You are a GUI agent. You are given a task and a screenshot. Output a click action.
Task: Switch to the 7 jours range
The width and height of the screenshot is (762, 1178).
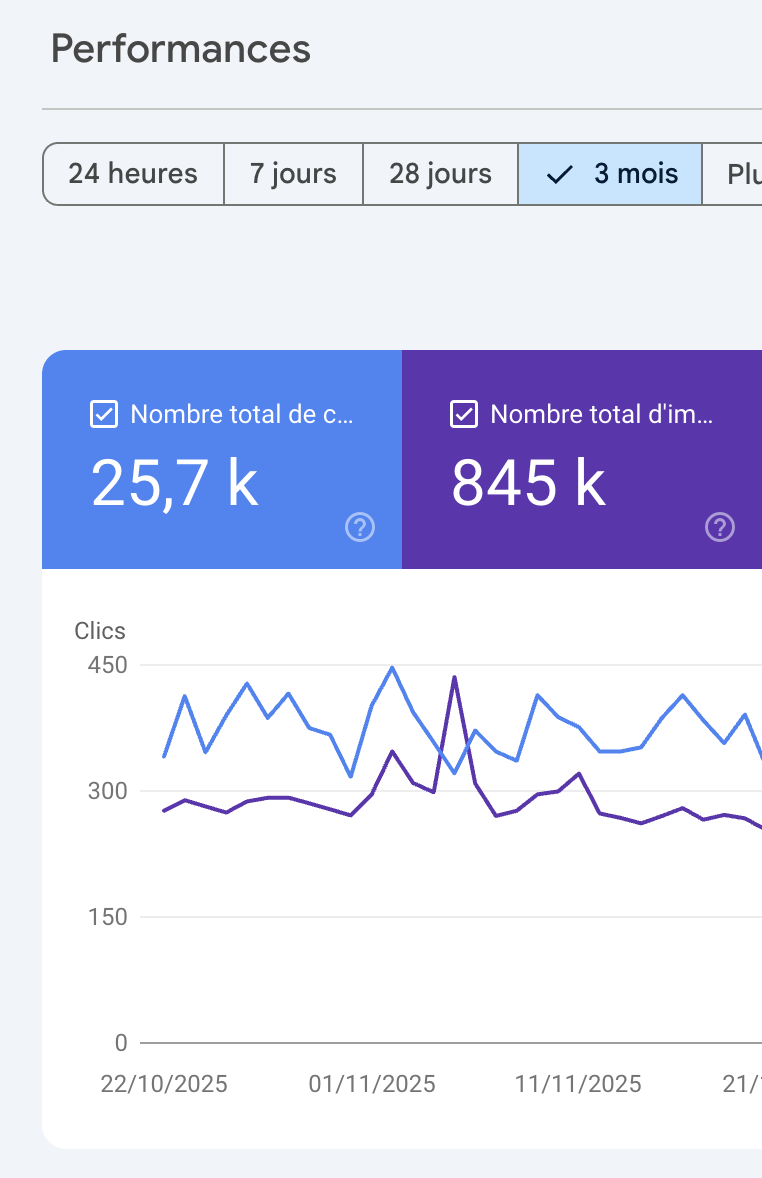coord(293,174)
